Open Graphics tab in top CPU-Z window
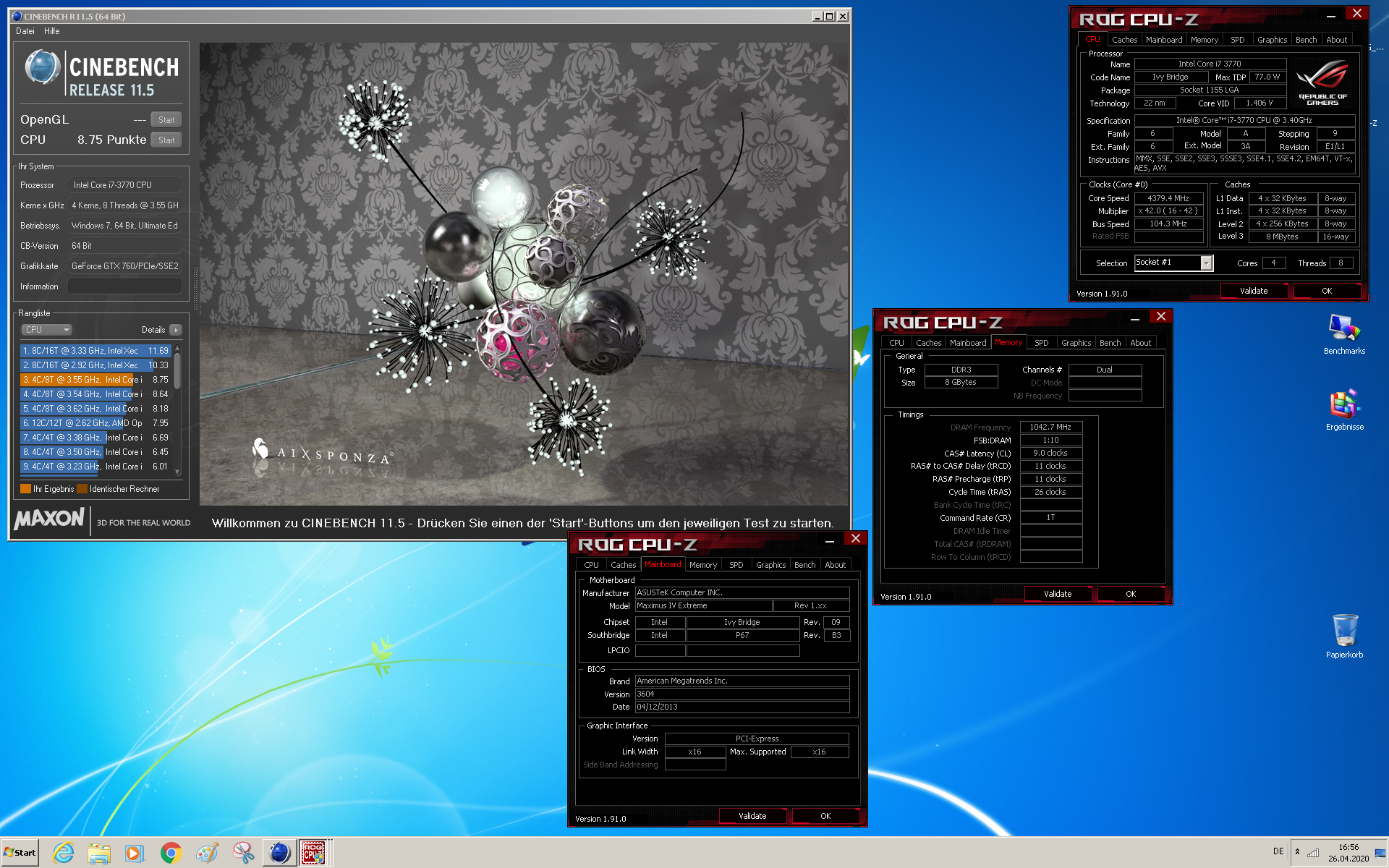This screenshot has height=868, width=1389. point(1272,40)
